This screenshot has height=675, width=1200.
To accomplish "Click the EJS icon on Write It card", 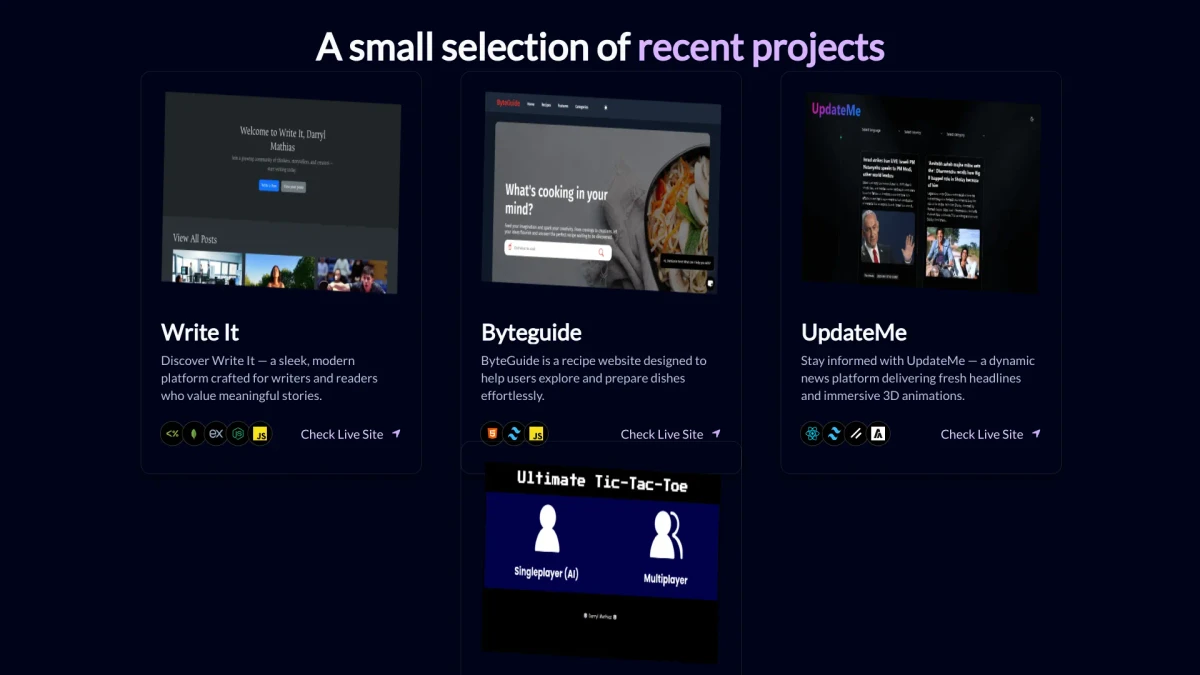I will coord(172,434).
